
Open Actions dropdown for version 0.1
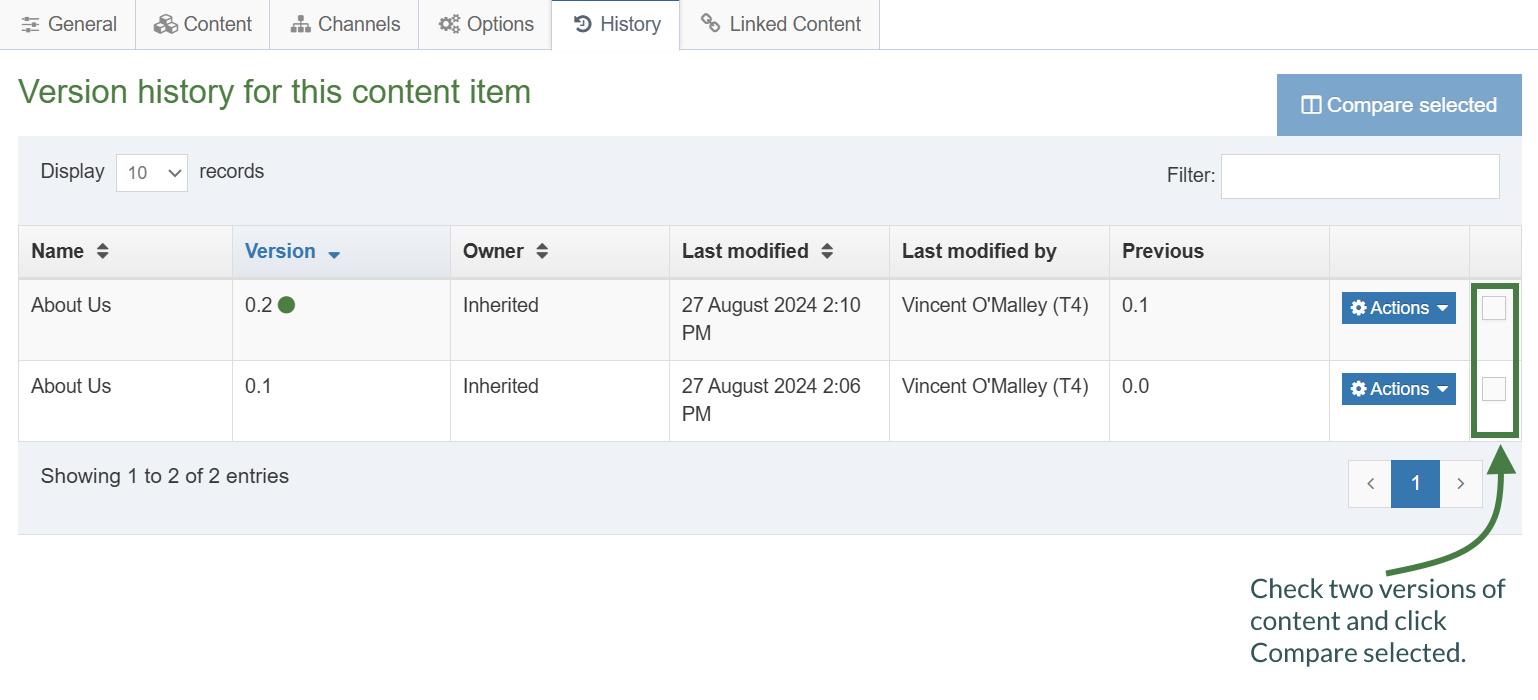click(x=1398, y=389)
